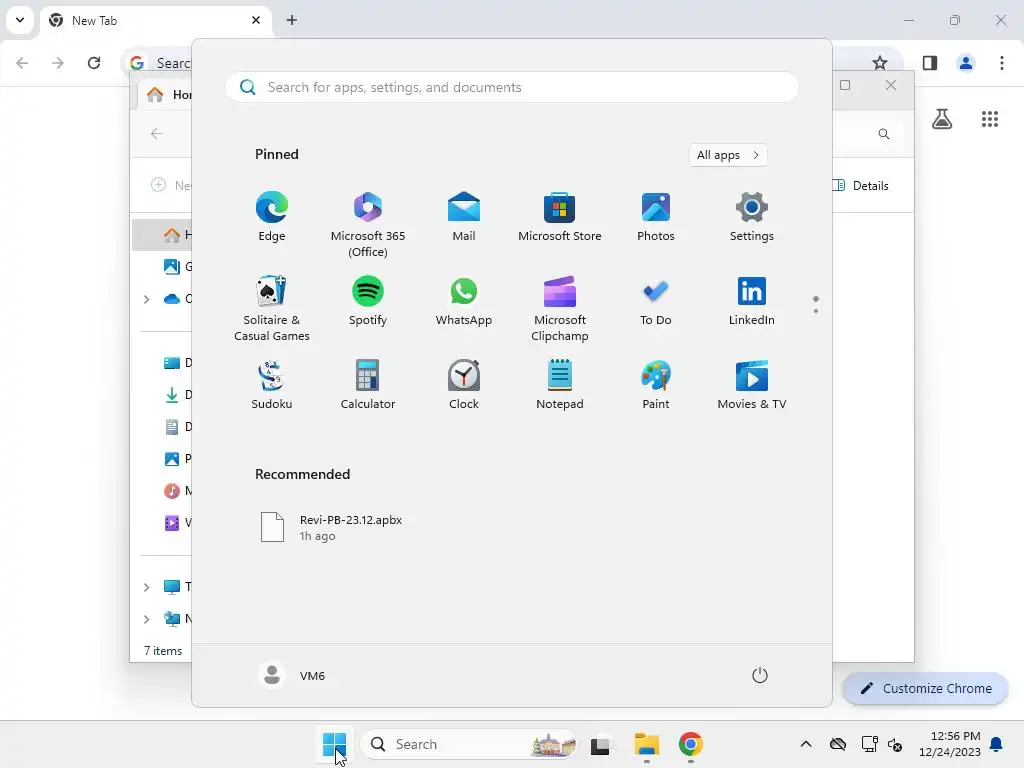Open Settings from pinned apps
Image resolution: width=1024 pixels, height=768 pixels.
(752, 217)
